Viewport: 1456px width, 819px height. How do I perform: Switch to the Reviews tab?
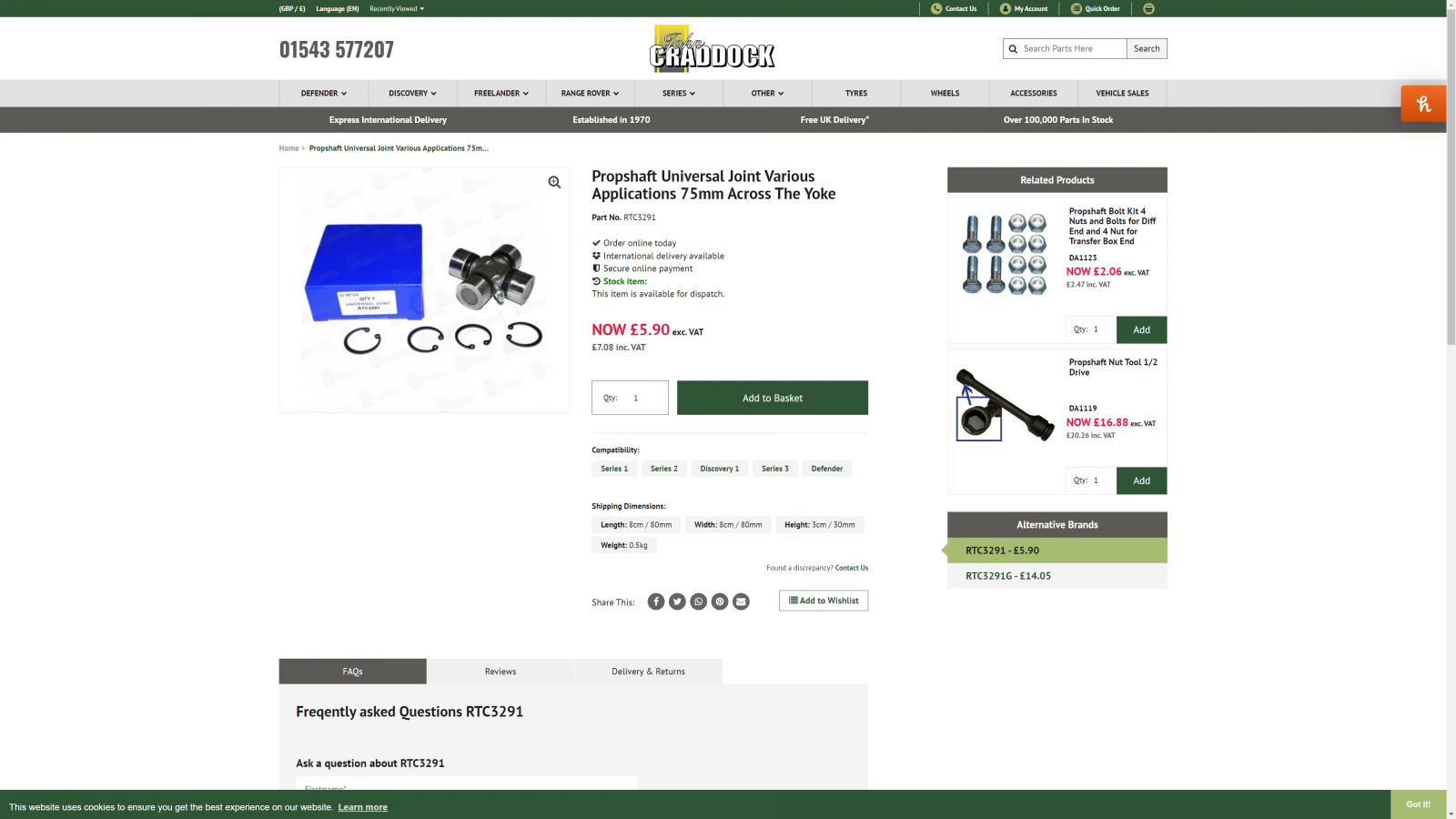click(500, 672)
